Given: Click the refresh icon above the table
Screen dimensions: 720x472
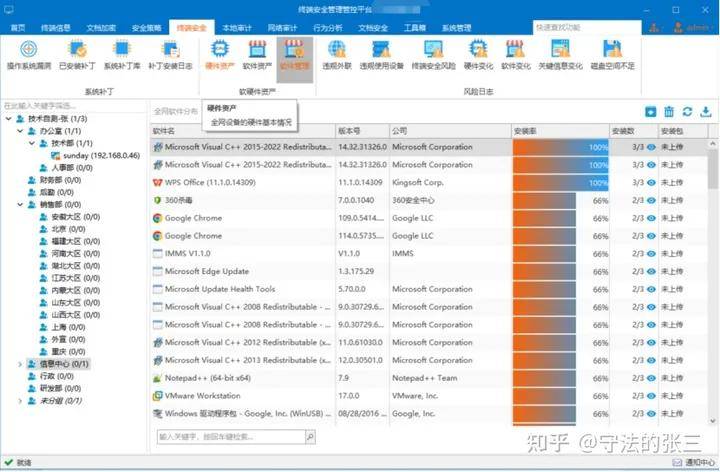Looking at the screenshot, I should [687, 112].
